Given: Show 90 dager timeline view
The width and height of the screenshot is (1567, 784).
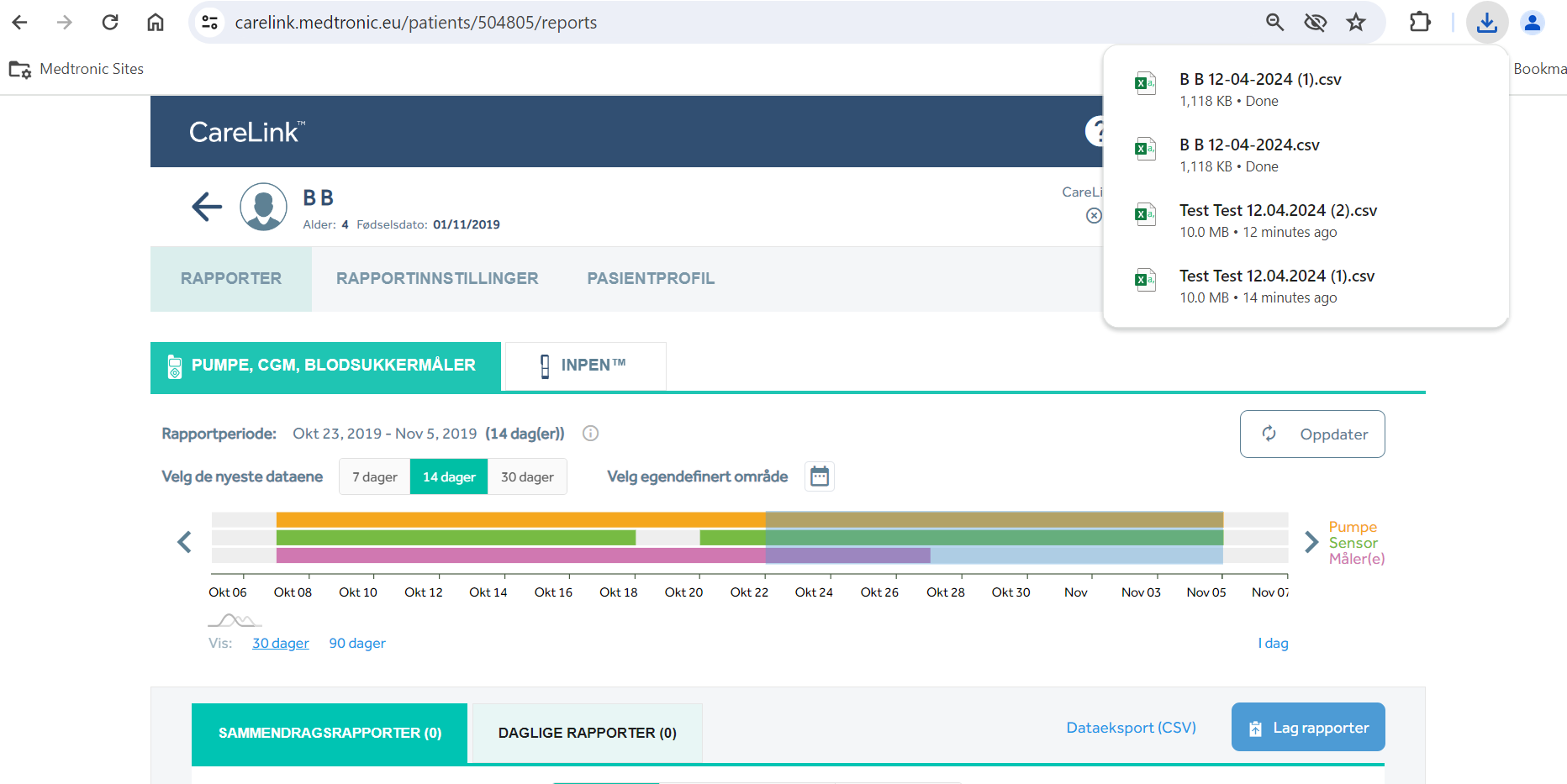Looking at the screenshot, I should pyautogui.click(x=357, y=643).
